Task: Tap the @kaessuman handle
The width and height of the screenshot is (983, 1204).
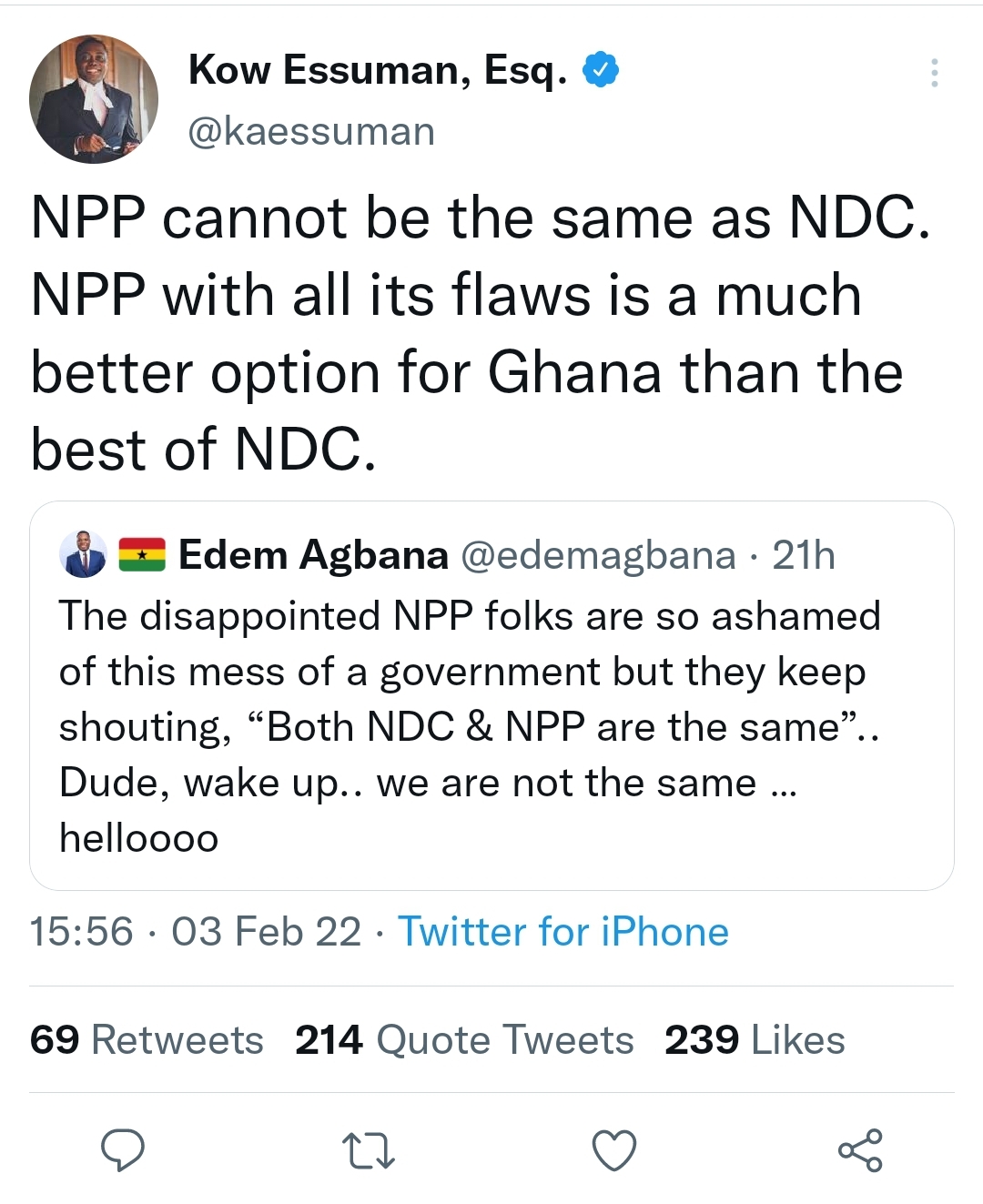Action: click(x=311, y=132)
